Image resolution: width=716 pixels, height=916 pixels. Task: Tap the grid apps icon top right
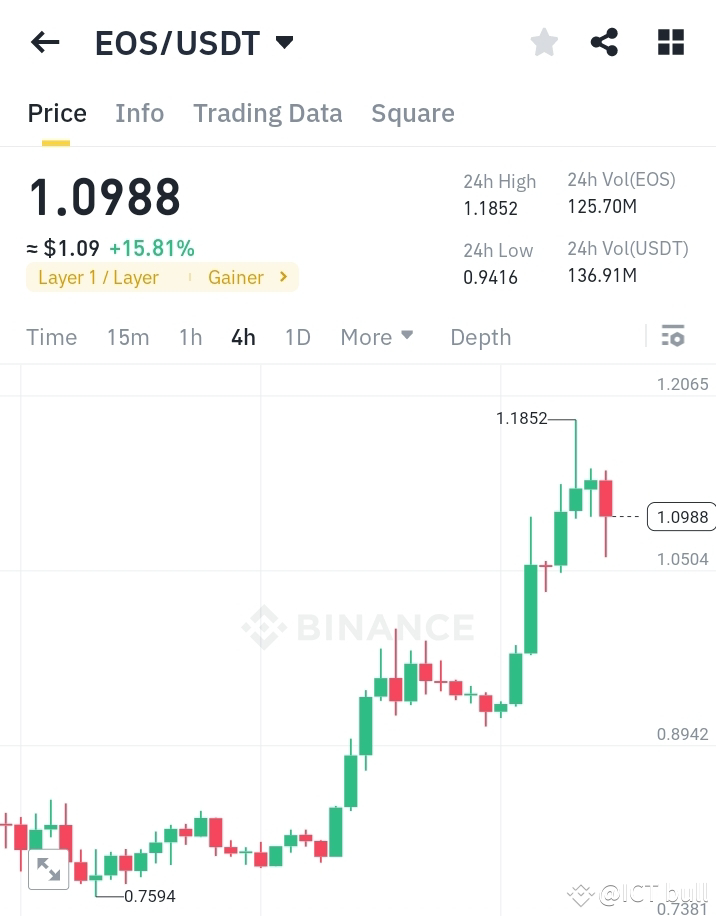(x=669, y=41)
